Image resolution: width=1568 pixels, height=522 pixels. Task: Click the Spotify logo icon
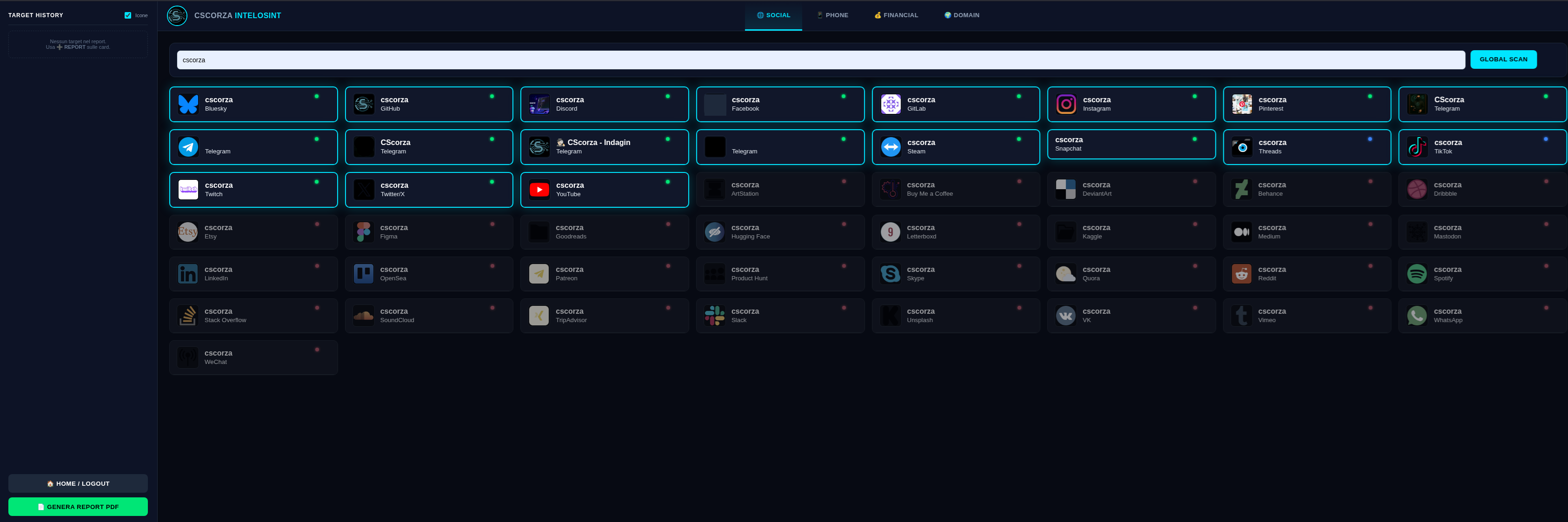[1416, 274]
